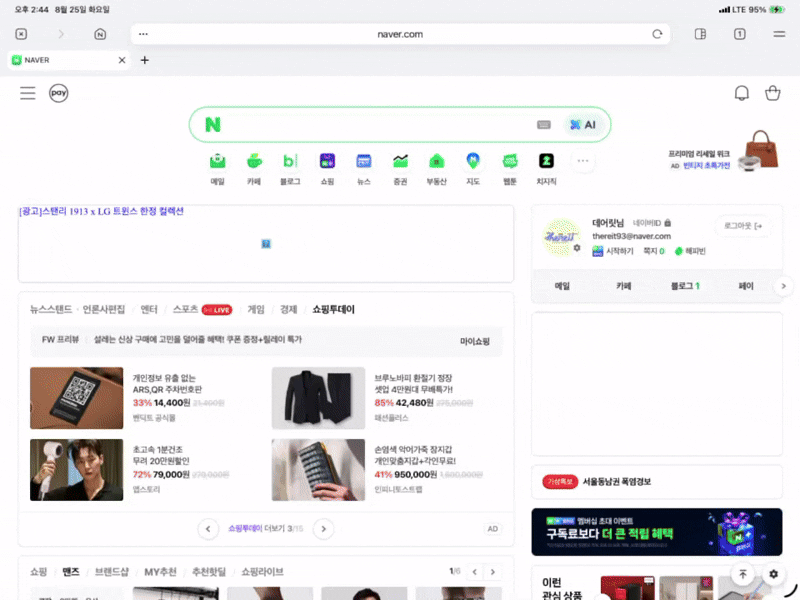
Task: Open the on-screen keyboard icon in search bar
Action: coord(544,125)
